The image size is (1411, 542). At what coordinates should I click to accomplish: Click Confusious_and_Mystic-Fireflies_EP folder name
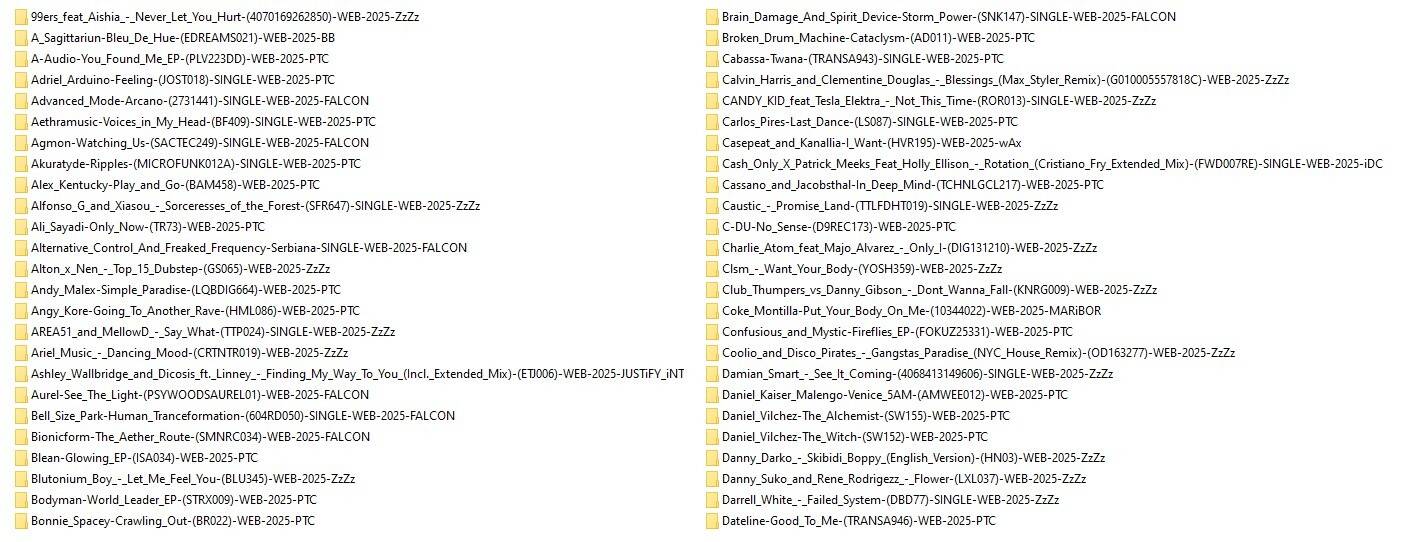pyautogui.click(x=897, y=332)
